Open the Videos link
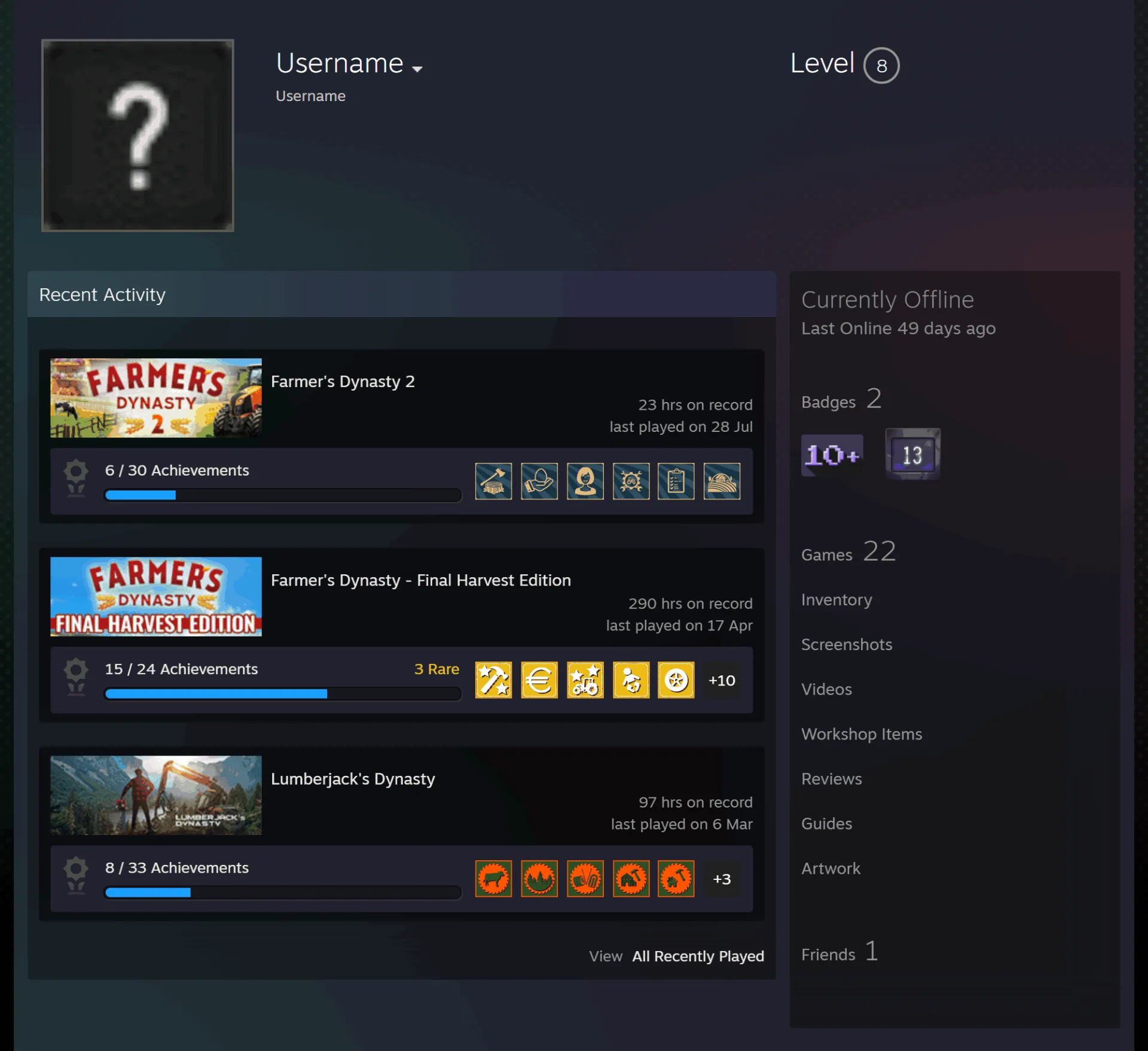 pyautogui.click(x=826, y=689)
